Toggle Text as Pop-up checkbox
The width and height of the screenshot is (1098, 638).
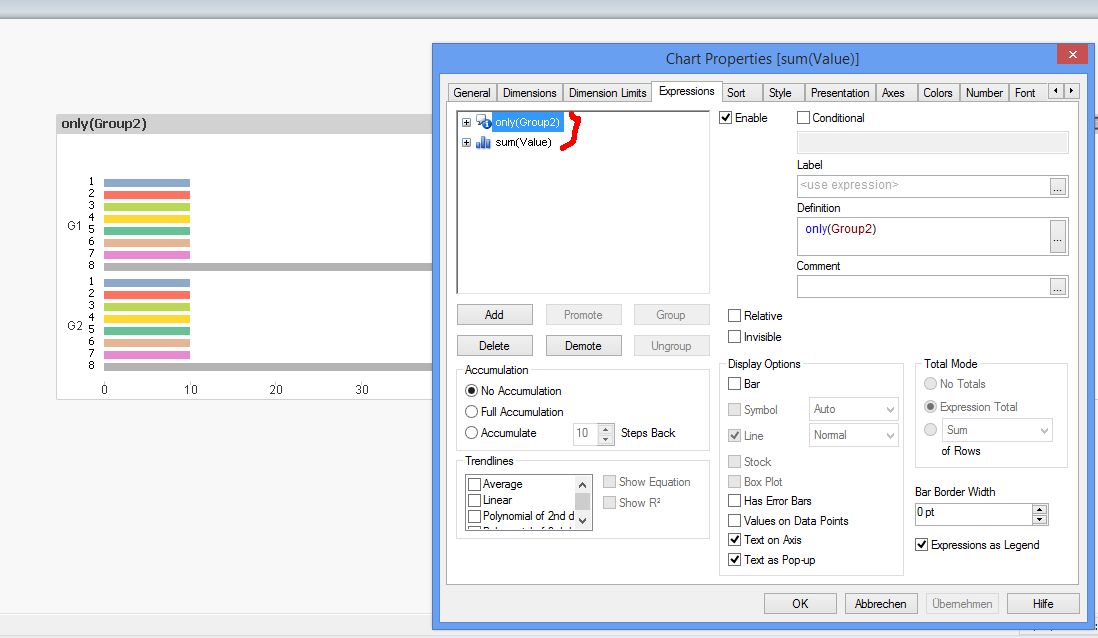pyautogui.click(x=735, y=560)
